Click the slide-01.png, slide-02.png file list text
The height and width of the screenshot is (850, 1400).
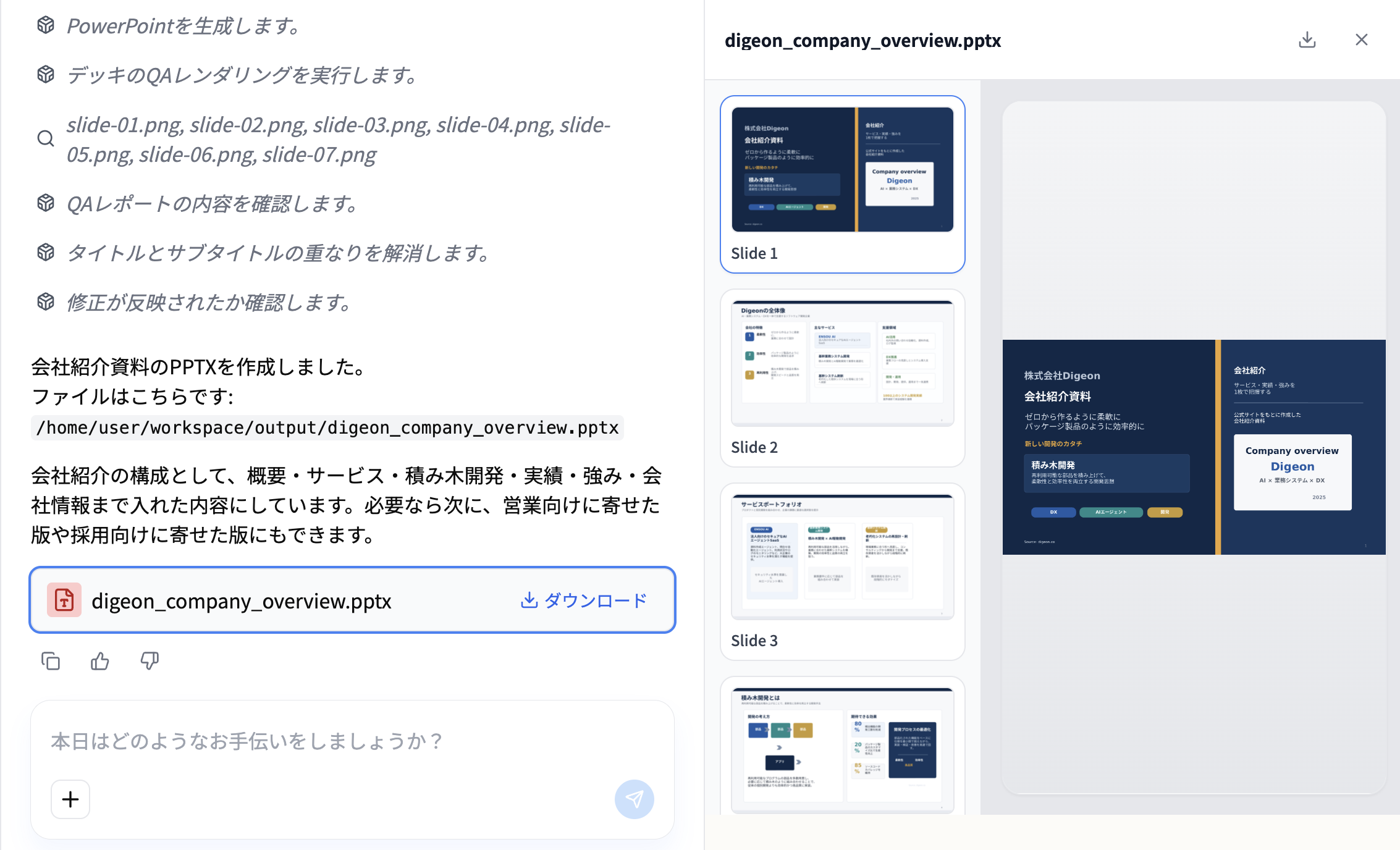[339, 140]
